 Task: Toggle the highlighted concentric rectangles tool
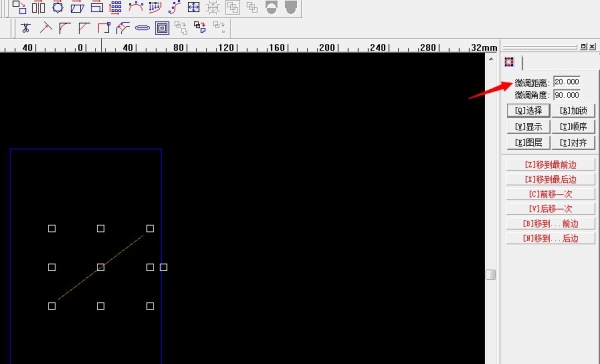(162, 28)
